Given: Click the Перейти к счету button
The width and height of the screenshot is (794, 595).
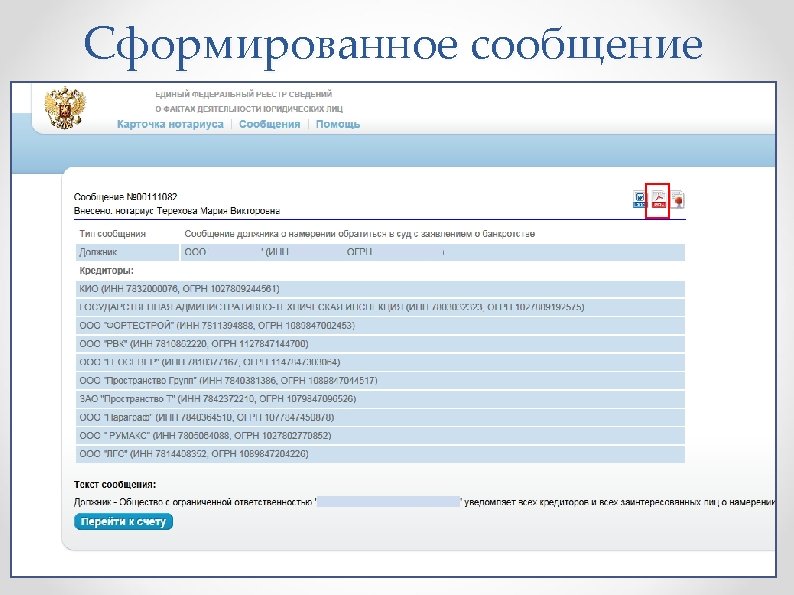Looking at the screenshot, I should [123, 522].
